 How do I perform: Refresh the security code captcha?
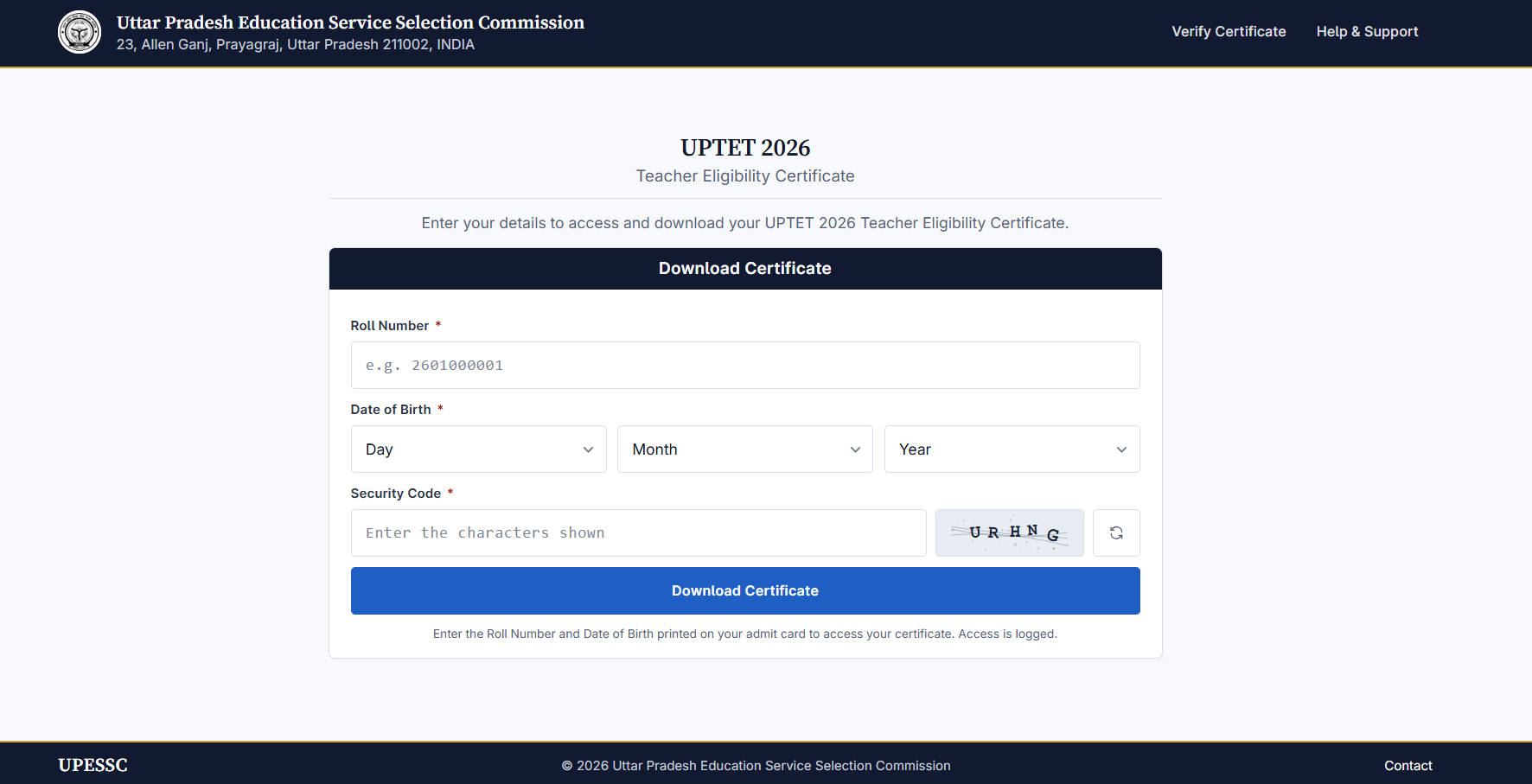click(1116, 532)
